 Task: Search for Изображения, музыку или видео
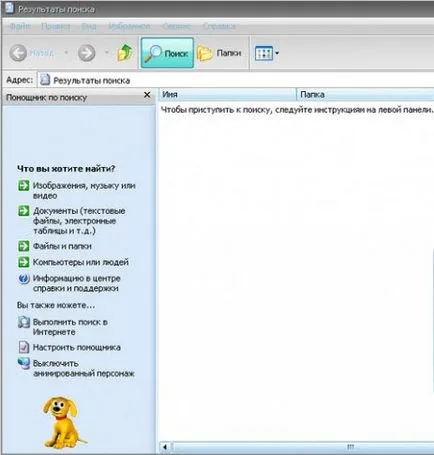pos(84,190)
